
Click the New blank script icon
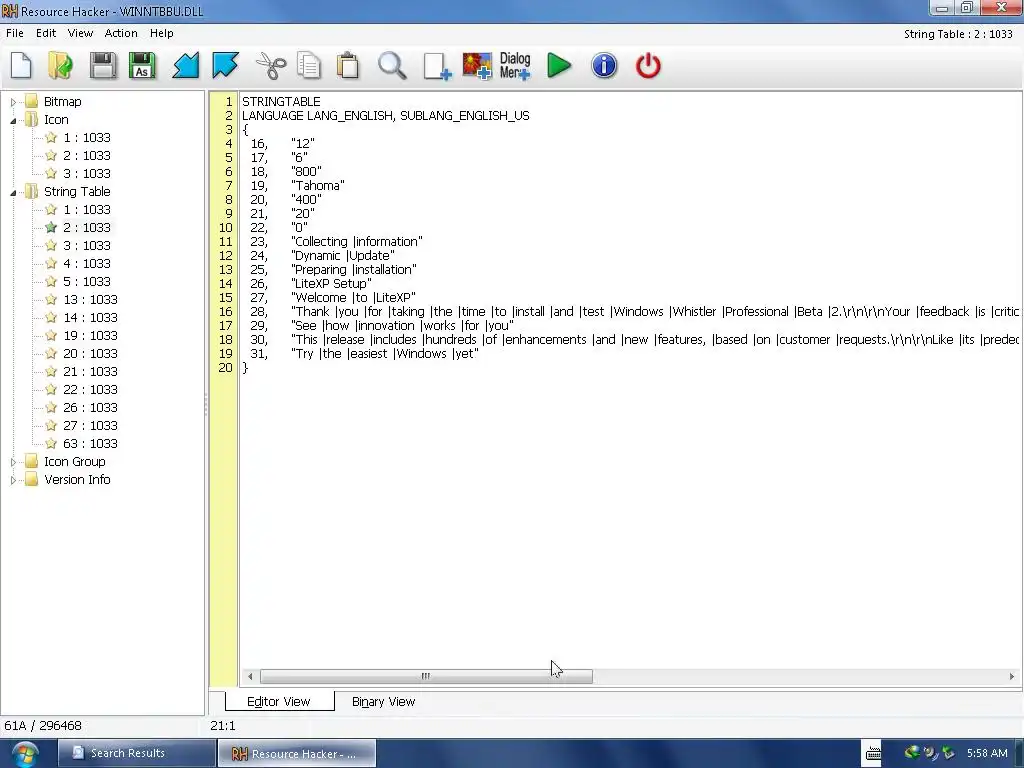click(21, 66)
